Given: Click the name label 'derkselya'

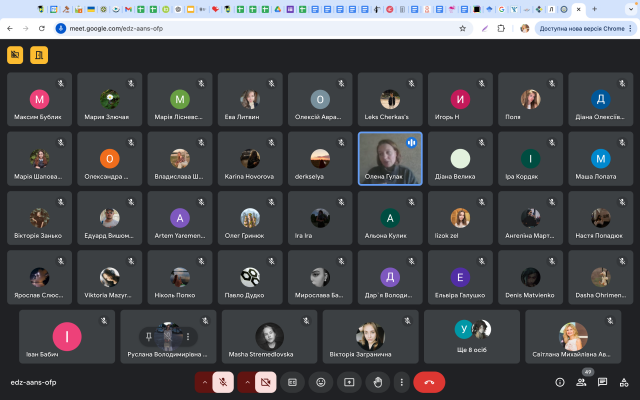Looking at the screenshot, I should (x=309, y=177).
